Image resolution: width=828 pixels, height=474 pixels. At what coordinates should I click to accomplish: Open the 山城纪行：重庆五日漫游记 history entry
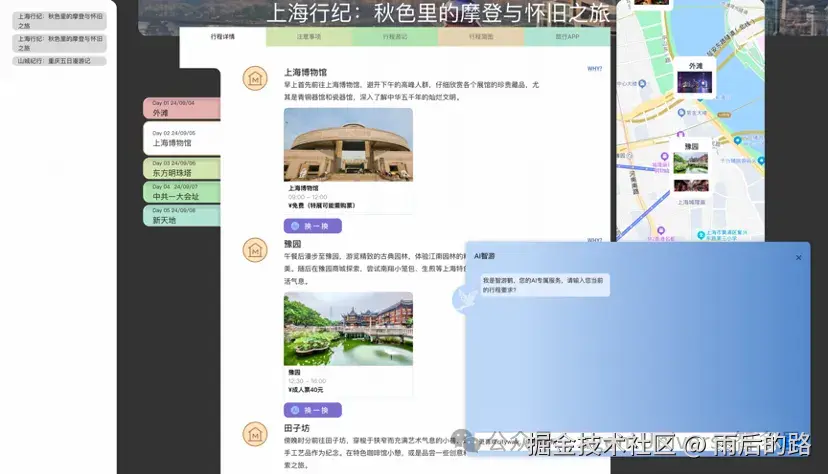59,61
